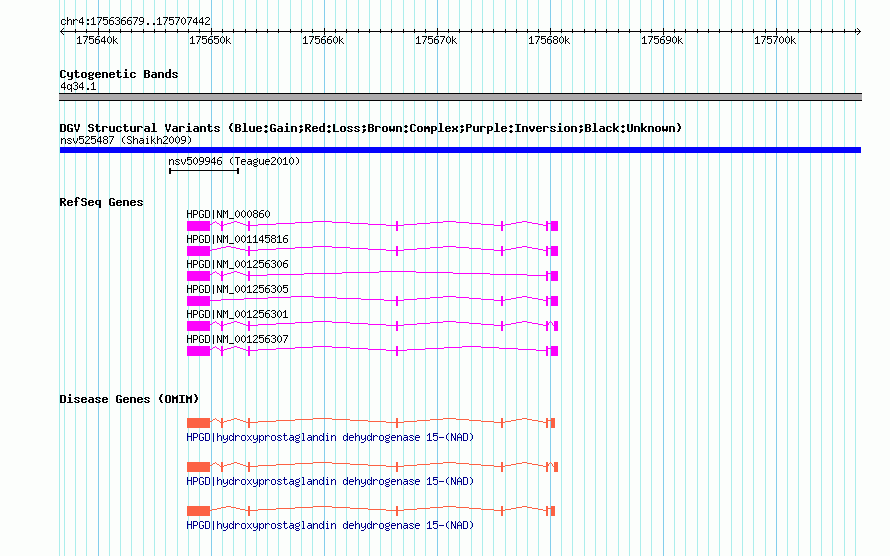Click the Disease Genes (OMIM) track title
This screenshot has height=556, width=890.
pyautogui.click(x=129, y=399)
